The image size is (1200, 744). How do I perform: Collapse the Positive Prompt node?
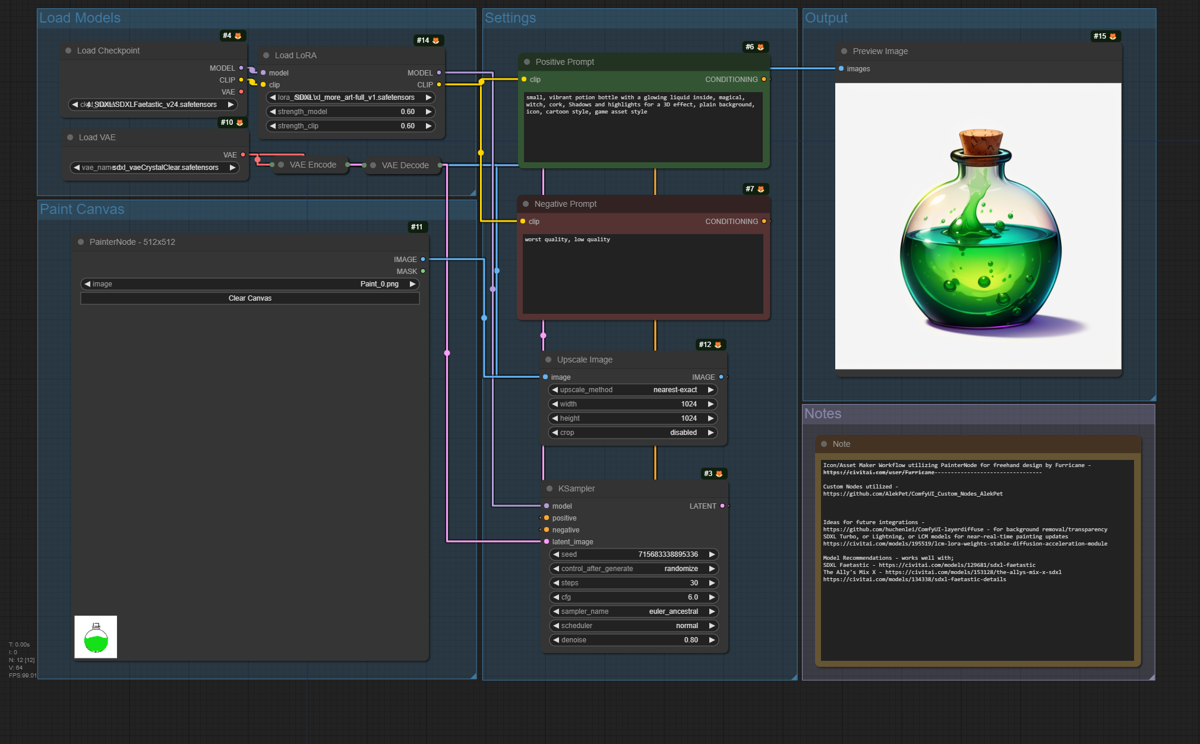click(527, 61)
